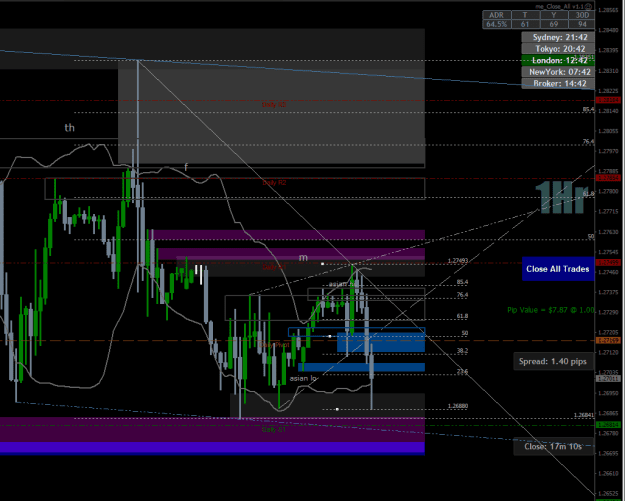Click the ADR header cell
The height and width of the screenshot is (501, 625).
[496, 15]
